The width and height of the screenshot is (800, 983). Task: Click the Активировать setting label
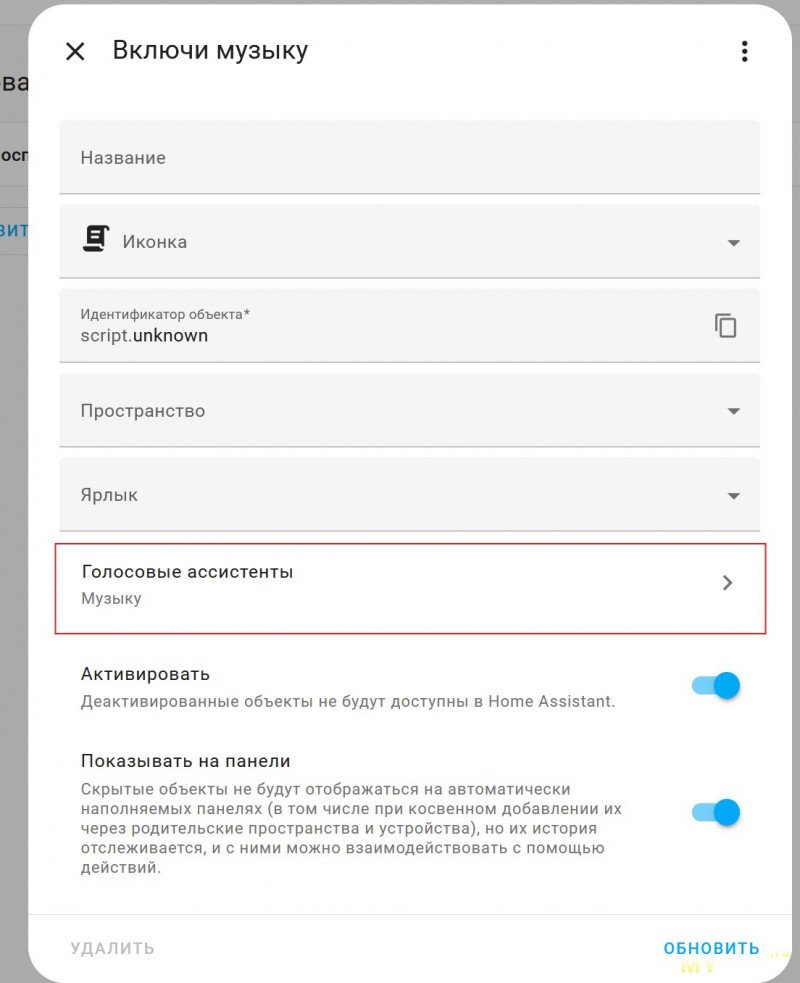[145, 675]
